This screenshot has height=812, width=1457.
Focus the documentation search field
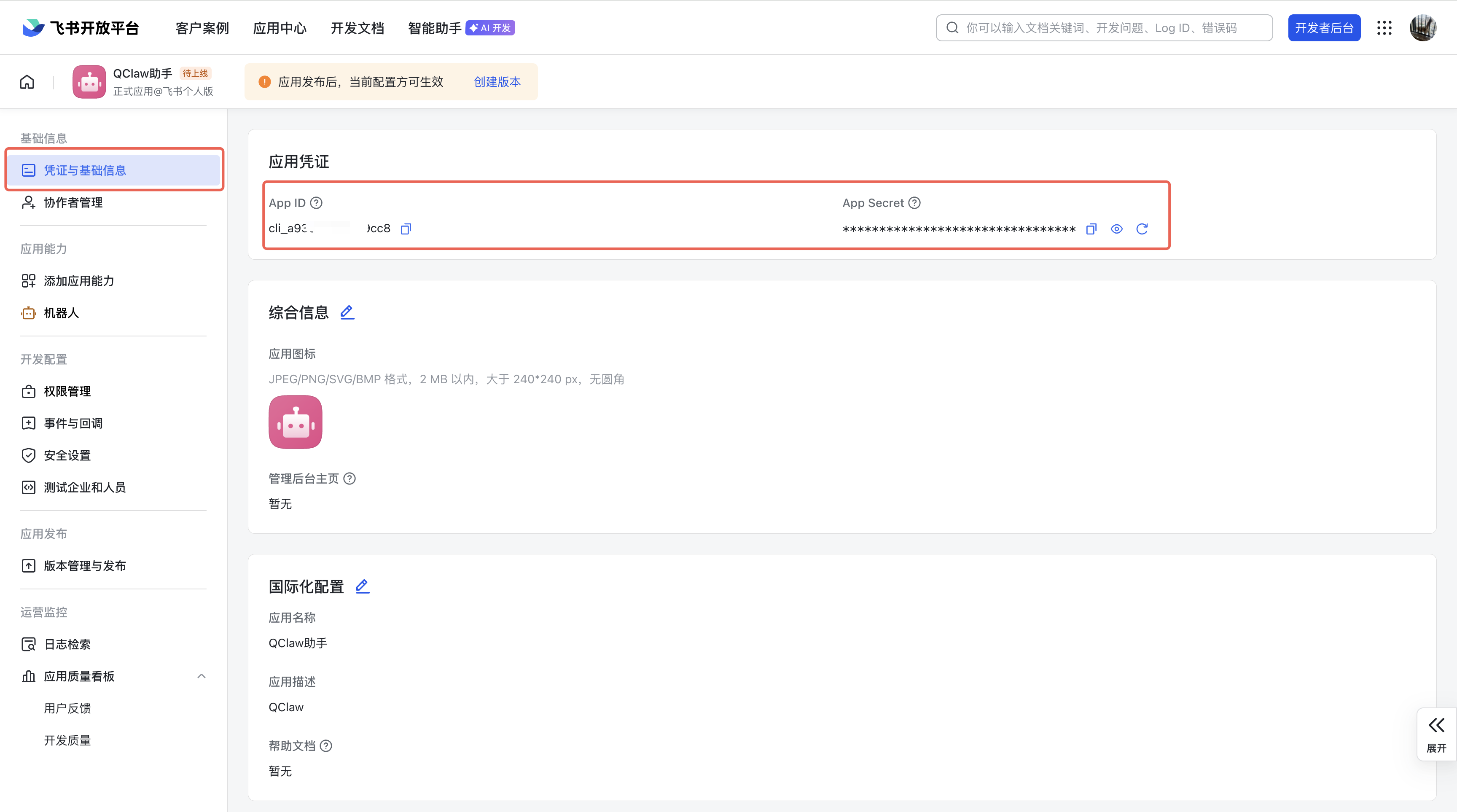pyautogui.click(x=1103, y=28)
